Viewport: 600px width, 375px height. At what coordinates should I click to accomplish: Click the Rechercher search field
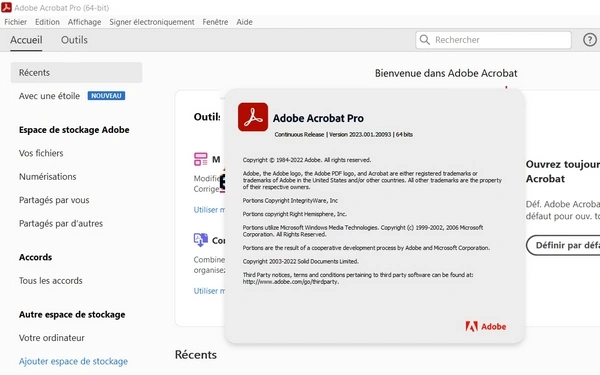[x=493, y=40]
